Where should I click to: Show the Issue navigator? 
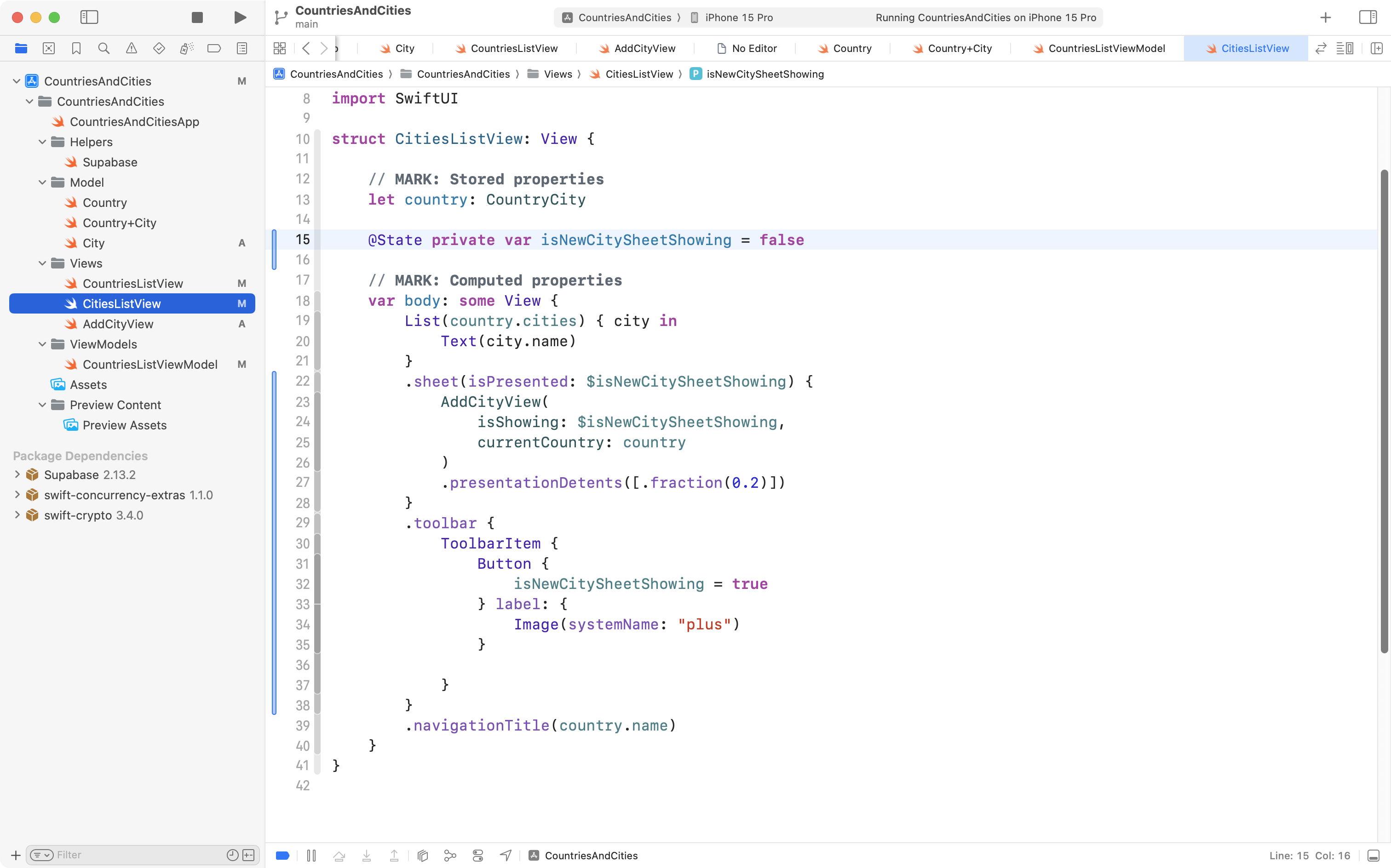click(x=132, y=48)
